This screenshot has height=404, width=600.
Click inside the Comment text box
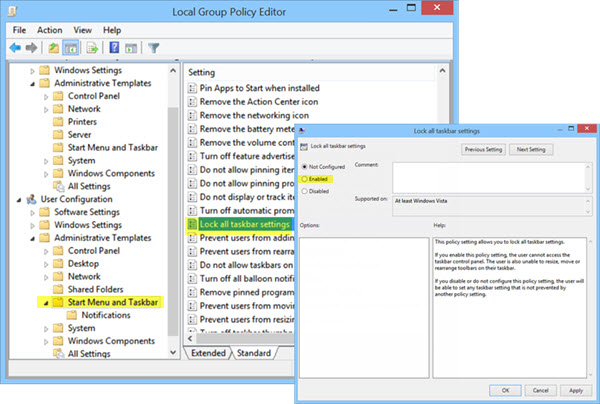tap(489, 178)
